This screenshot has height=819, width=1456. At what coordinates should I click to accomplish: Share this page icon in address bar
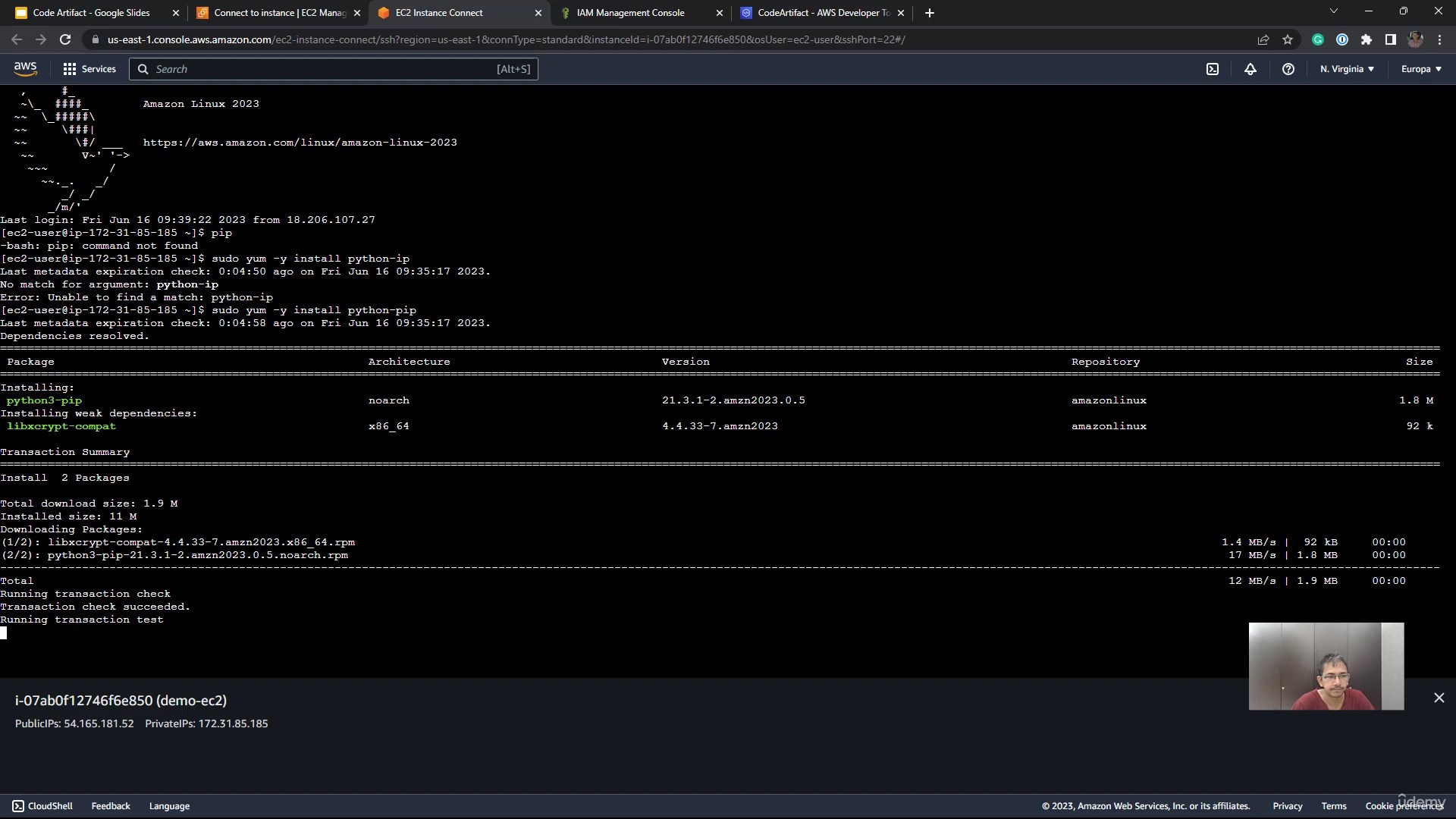(x=1263, y=39)
